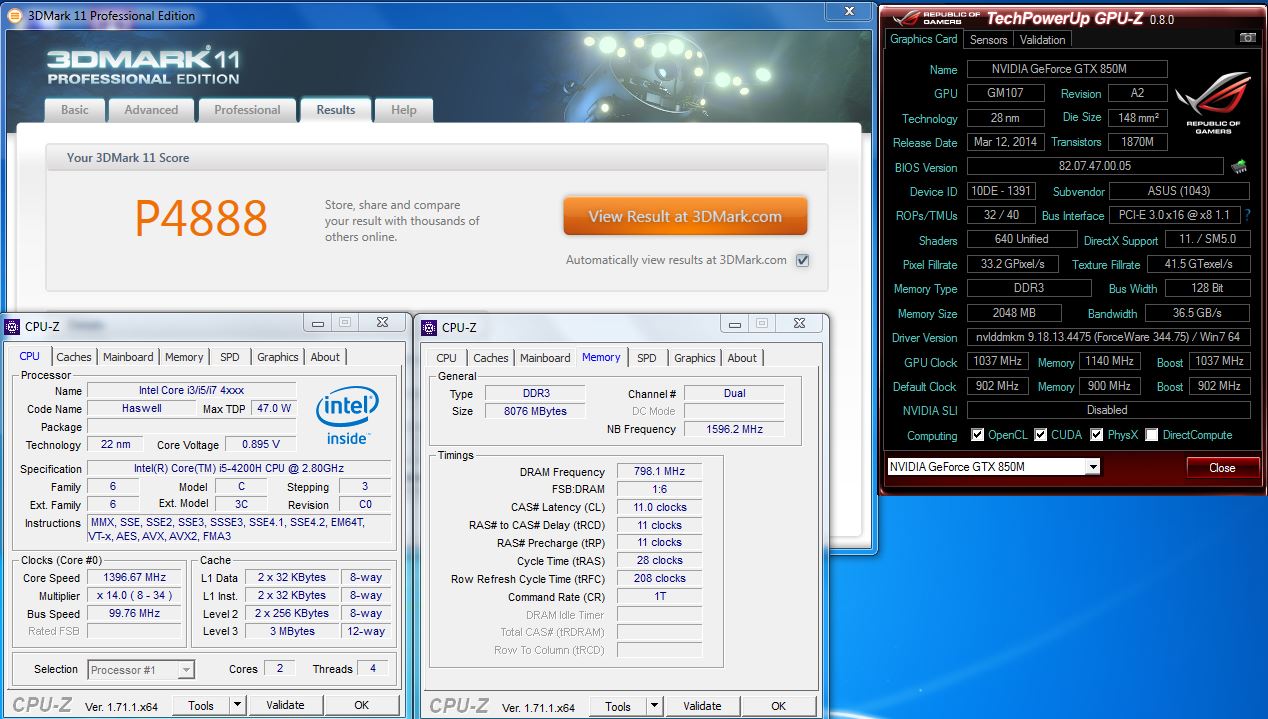1268x719 pixels.
Task: Open Graphics tab in right CPU-Z window
Action: [x=695, y=358]
